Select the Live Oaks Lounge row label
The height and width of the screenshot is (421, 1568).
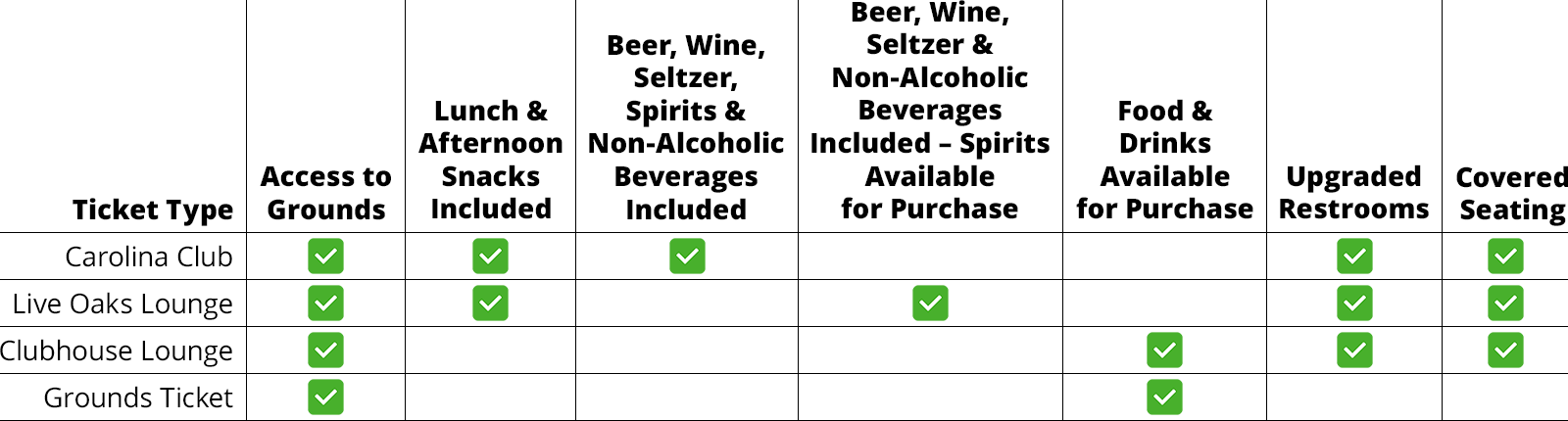click(x=122, y=304)
